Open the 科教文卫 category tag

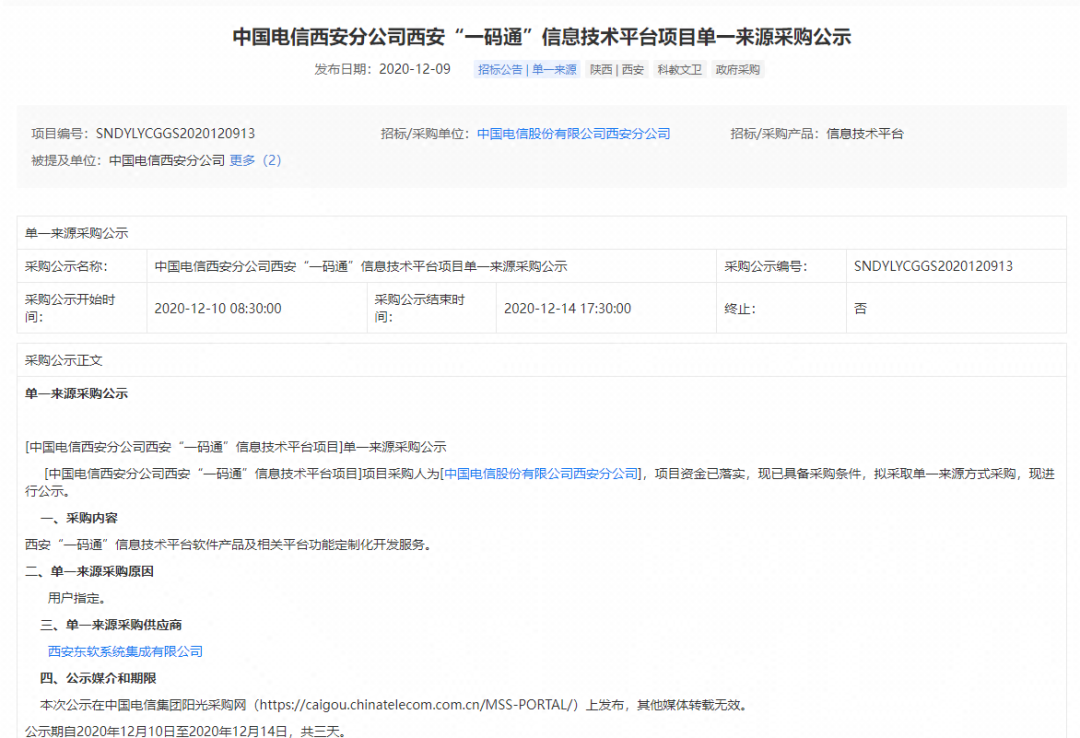679,70
